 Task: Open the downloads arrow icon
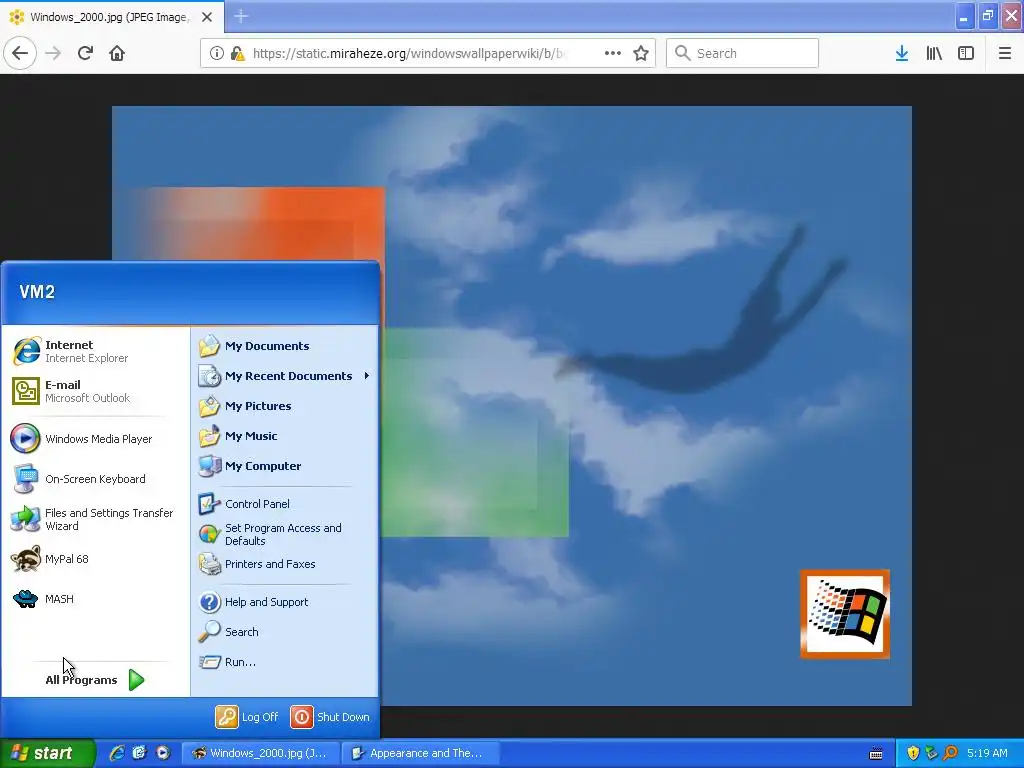pos(902,53)
